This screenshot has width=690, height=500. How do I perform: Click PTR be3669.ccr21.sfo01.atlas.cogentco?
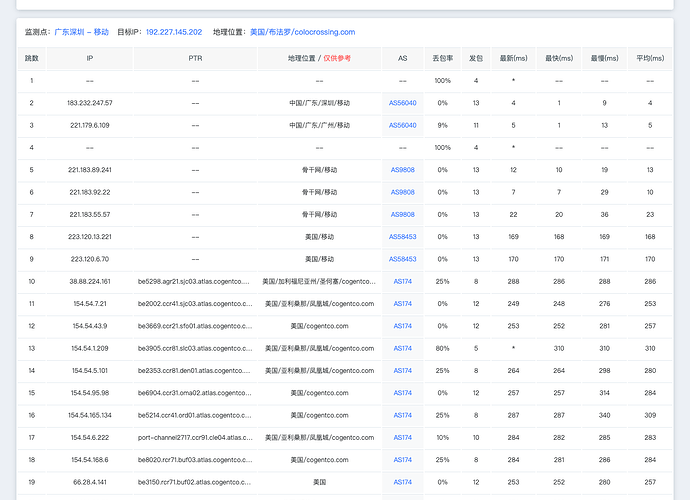coord(195,326)
